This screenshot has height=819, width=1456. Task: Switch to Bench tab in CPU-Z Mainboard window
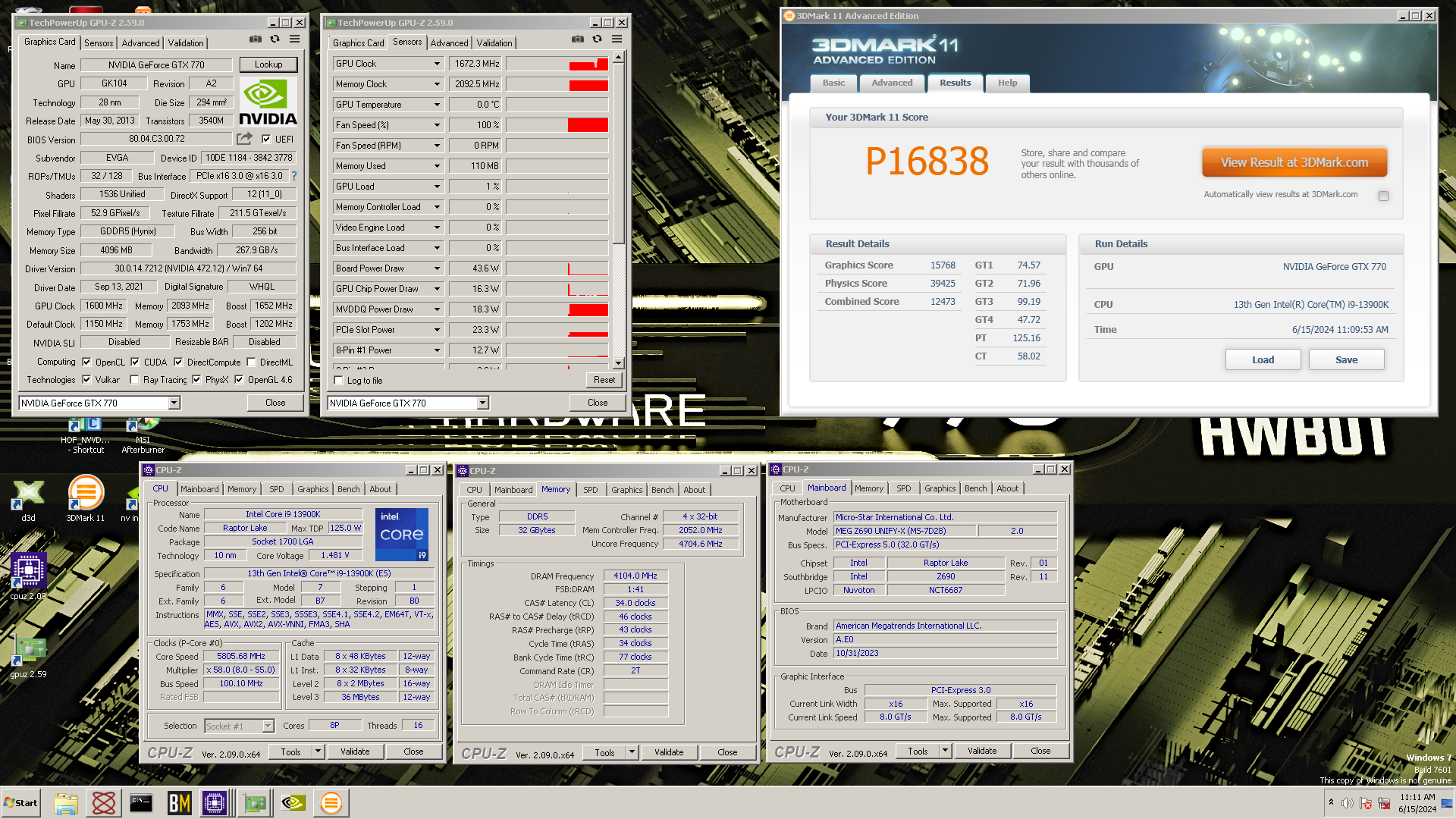tap(975, 488)
